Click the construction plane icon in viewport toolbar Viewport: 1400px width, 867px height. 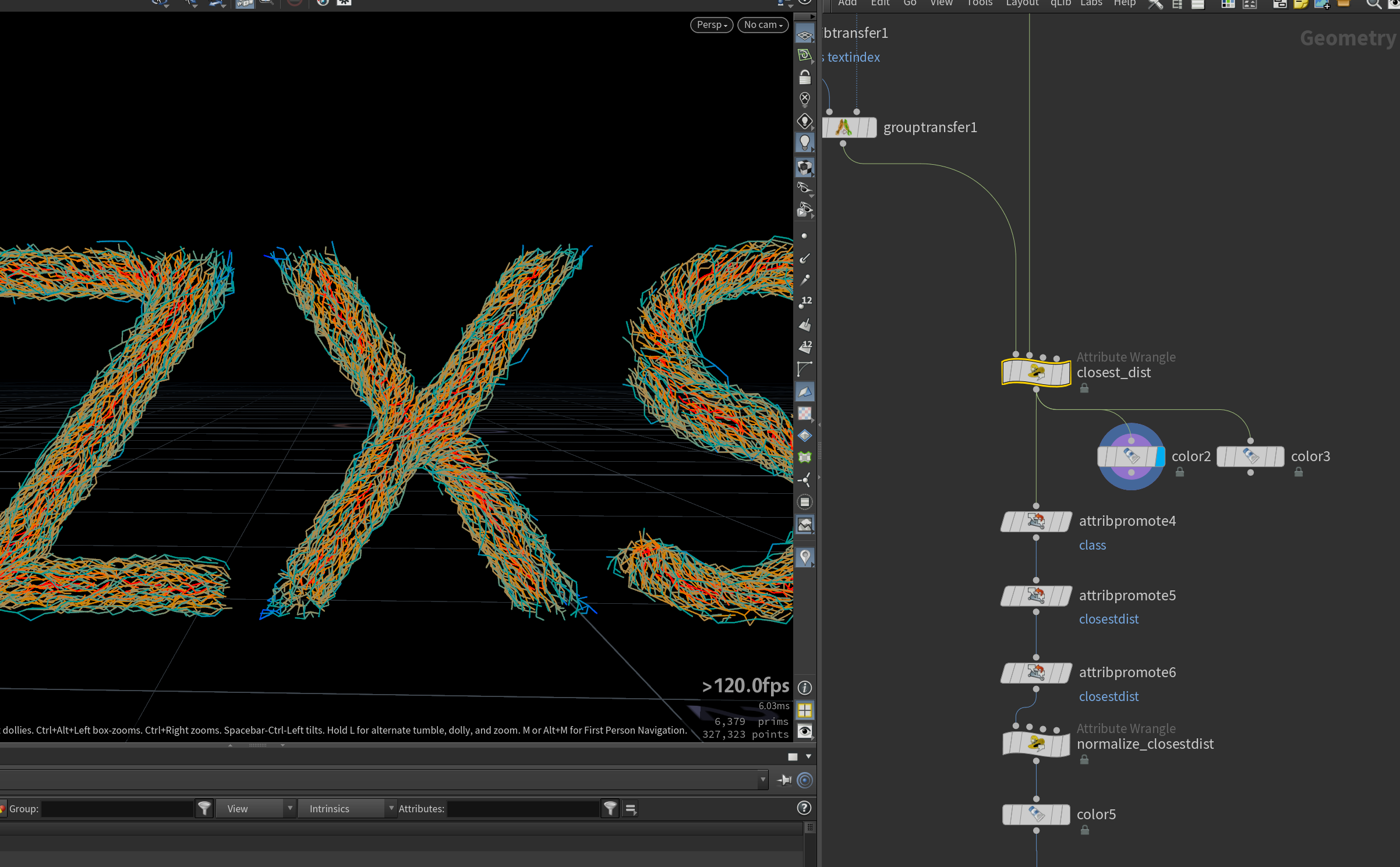pyautogui.click(x=805, y=55)
